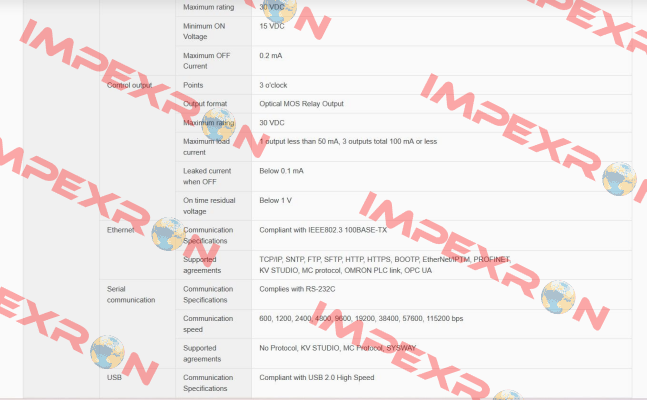Click "30 VDC" under Optical MOS Relay Output
Screen dimensions: 647x400
click(x=272, y=123)
